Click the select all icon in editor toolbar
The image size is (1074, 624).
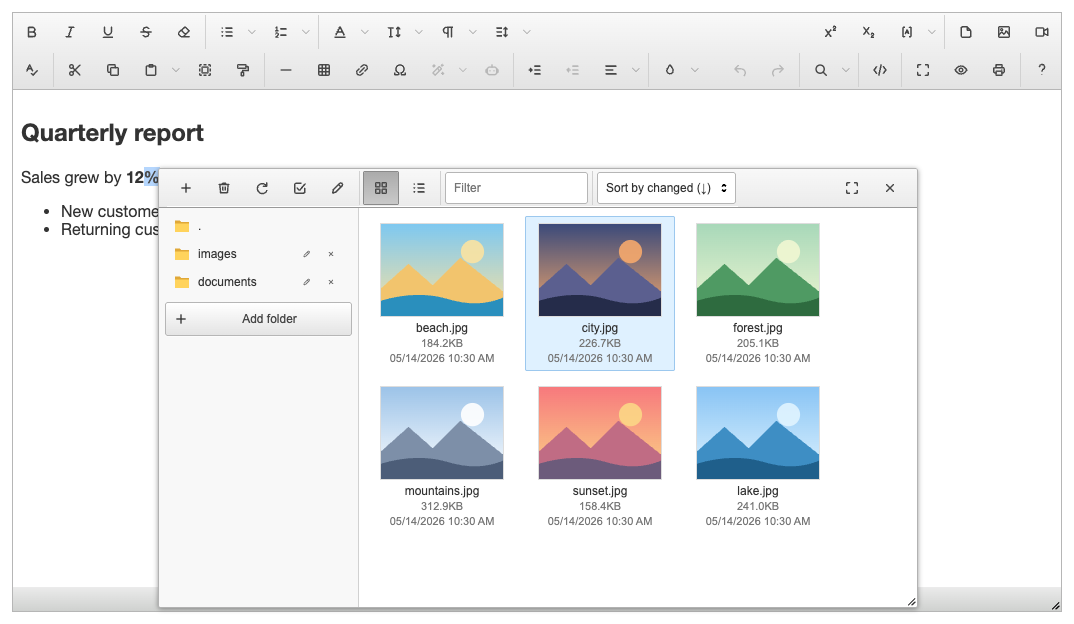pyautogui.click(x=205, y=70)
